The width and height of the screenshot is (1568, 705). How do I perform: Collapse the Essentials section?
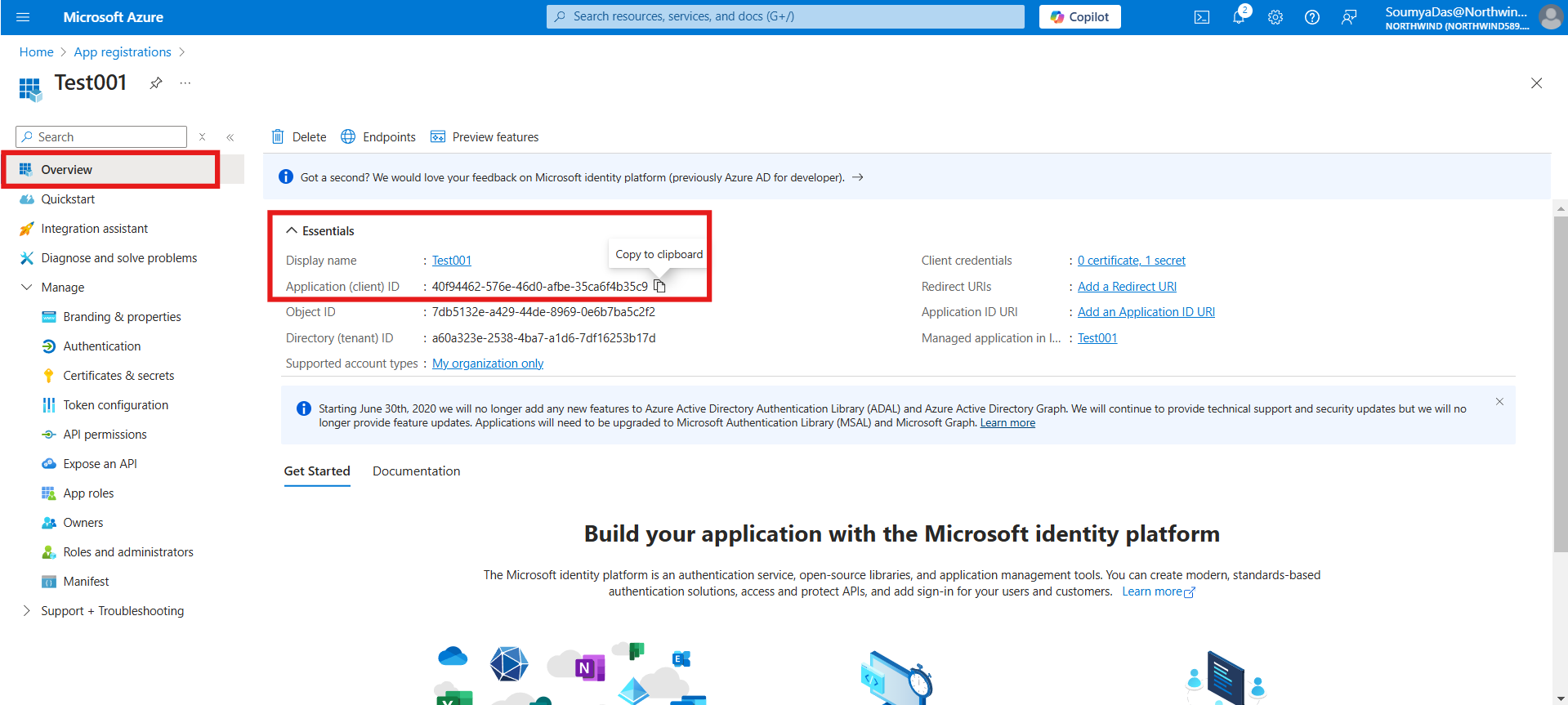tap(292, 231)
